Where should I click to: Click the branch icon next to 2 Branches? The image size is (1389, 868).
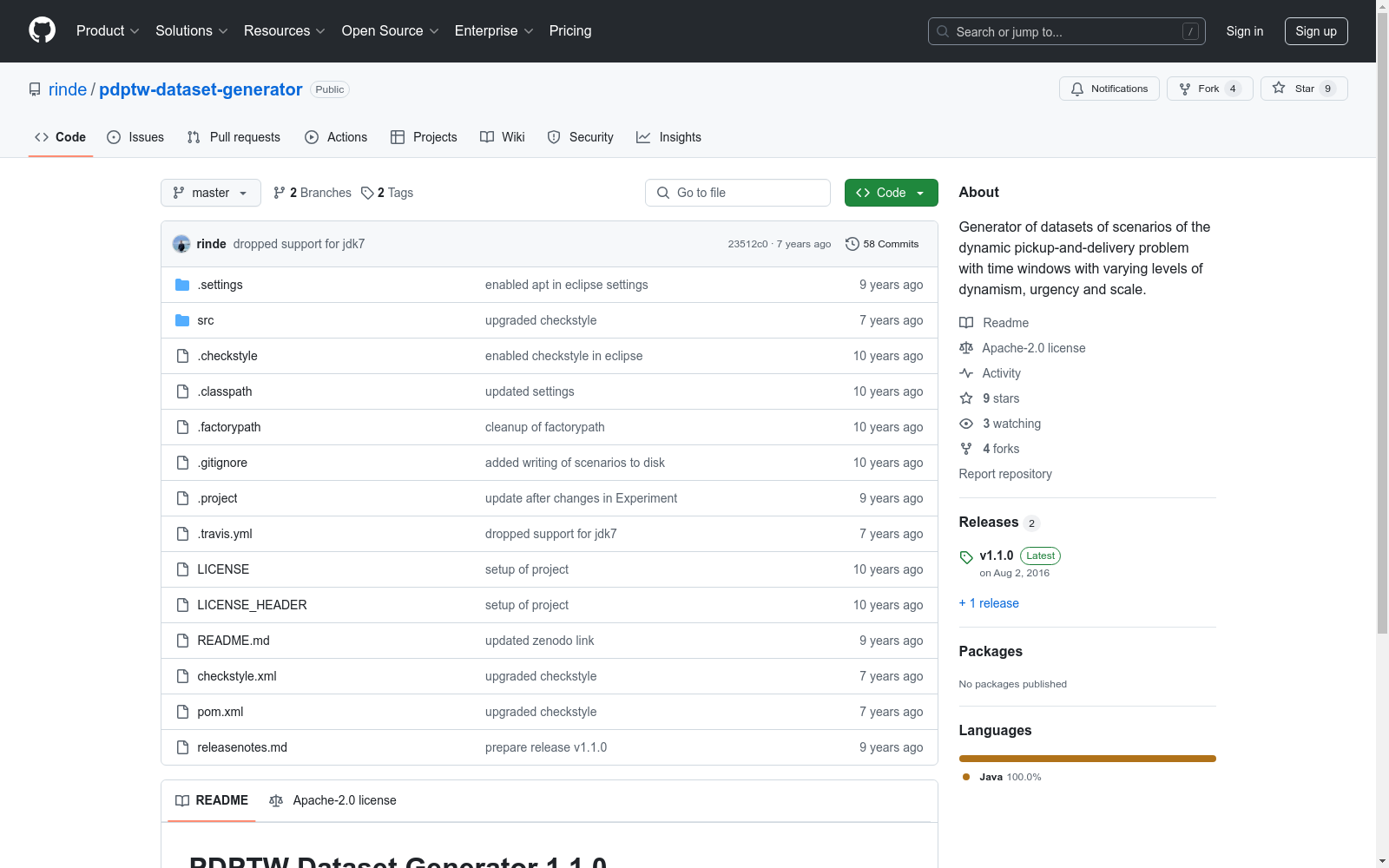click(280, 193)
